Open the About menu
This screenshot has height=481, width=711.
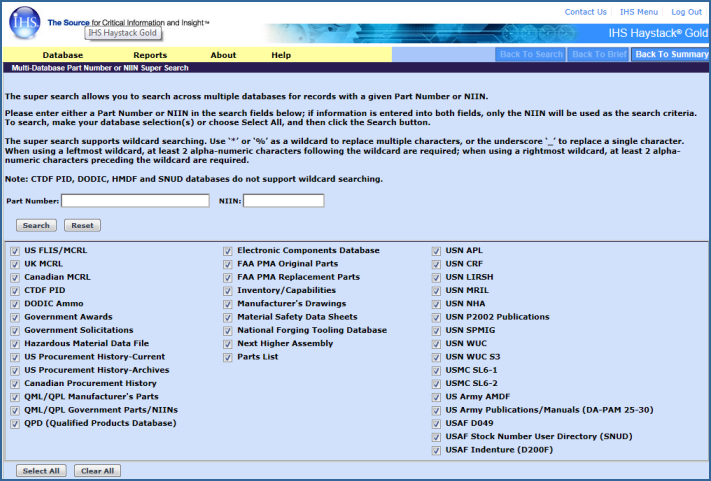[223, 55]
